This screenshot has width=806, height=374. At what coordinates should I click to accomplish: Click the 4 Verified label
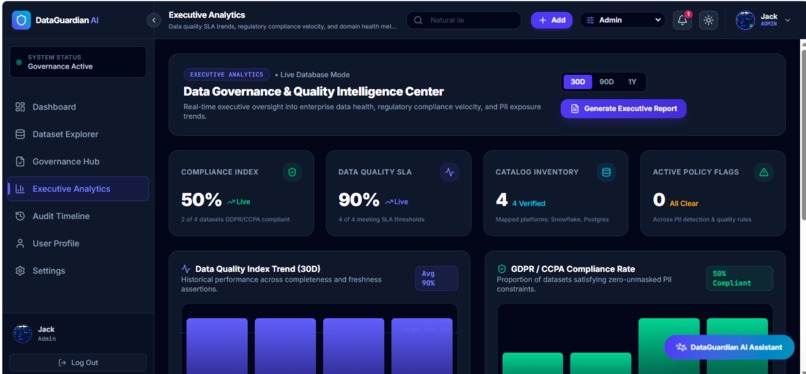point(528,203)
